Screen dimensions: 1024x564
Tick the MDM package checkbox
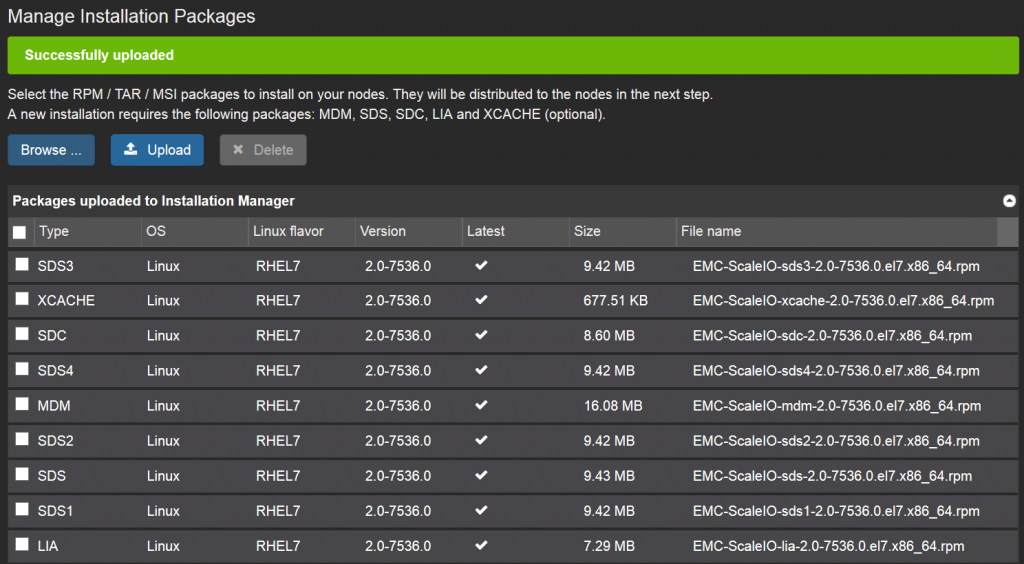tap(22, 404)
